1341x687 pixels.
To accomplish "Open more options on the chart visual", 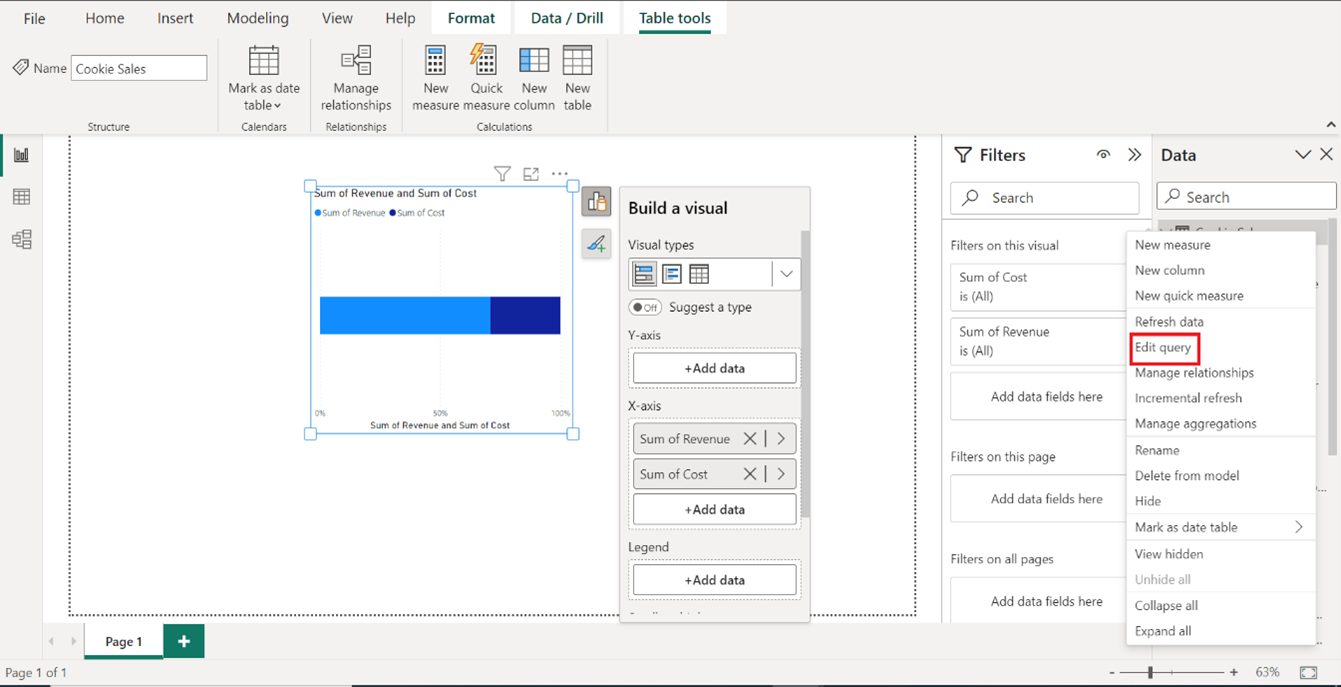I will coord(560,173).
